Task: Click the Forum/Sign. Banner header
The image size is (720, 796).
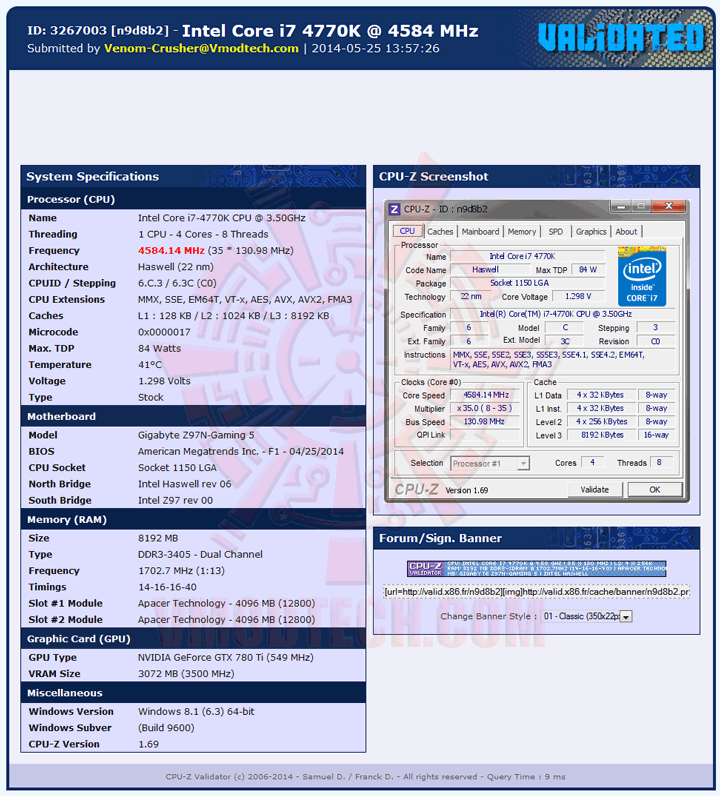Action: [x=536, y=538]
